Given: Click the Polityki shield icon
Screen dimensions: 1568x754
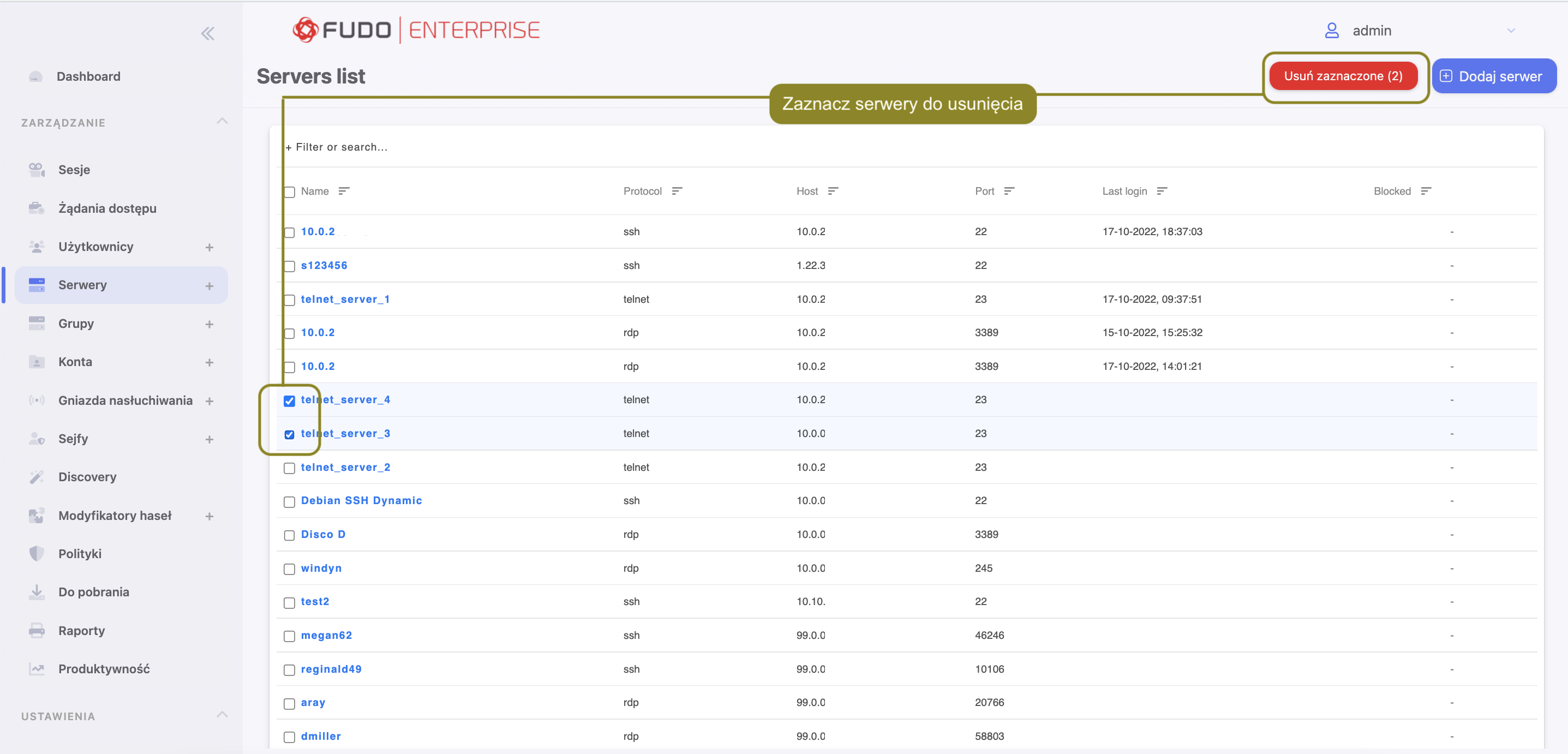Looking at the screenshot, I should (37, 554).
